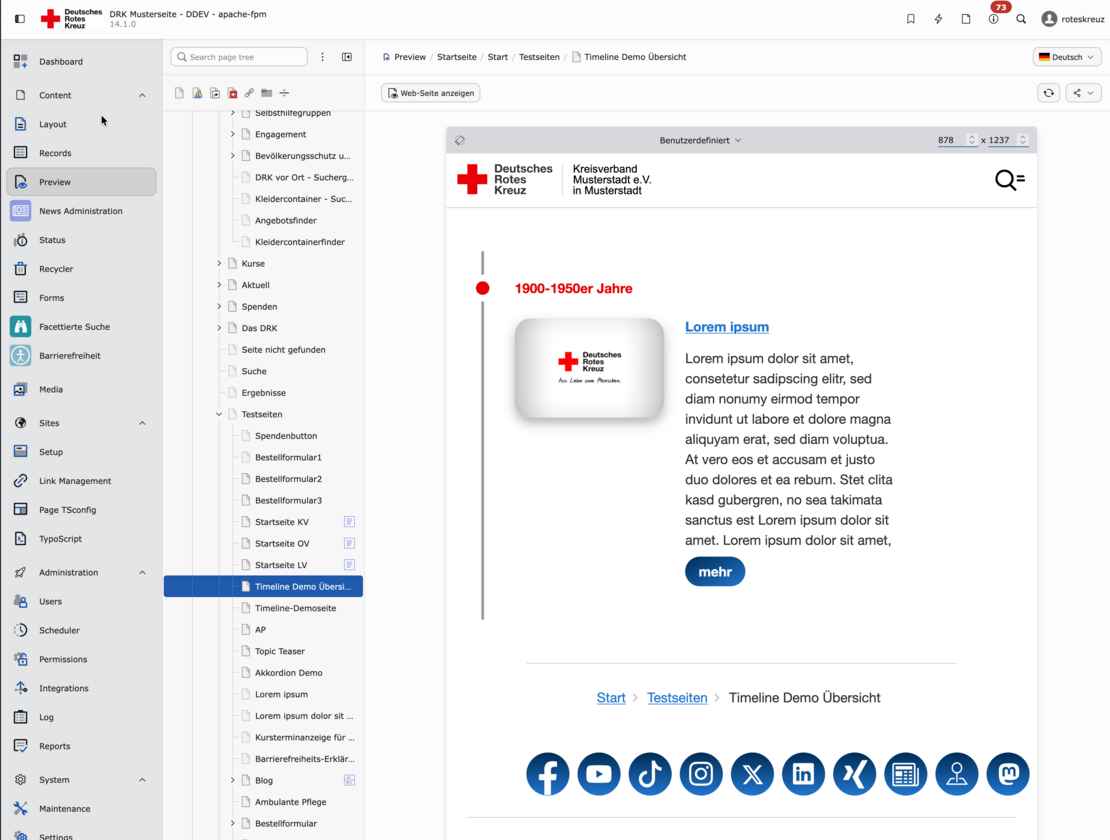Screen dimensions: 1110x840
Task: Open system information icon with badge 73
Action: click(993, 19)
